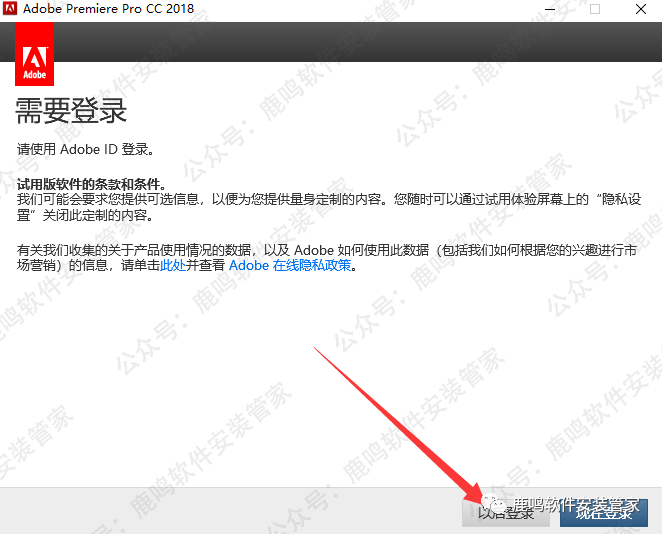This screenshot has width=662, height=534.
Task: Click the maximize window button
Action: coord(595,9)
